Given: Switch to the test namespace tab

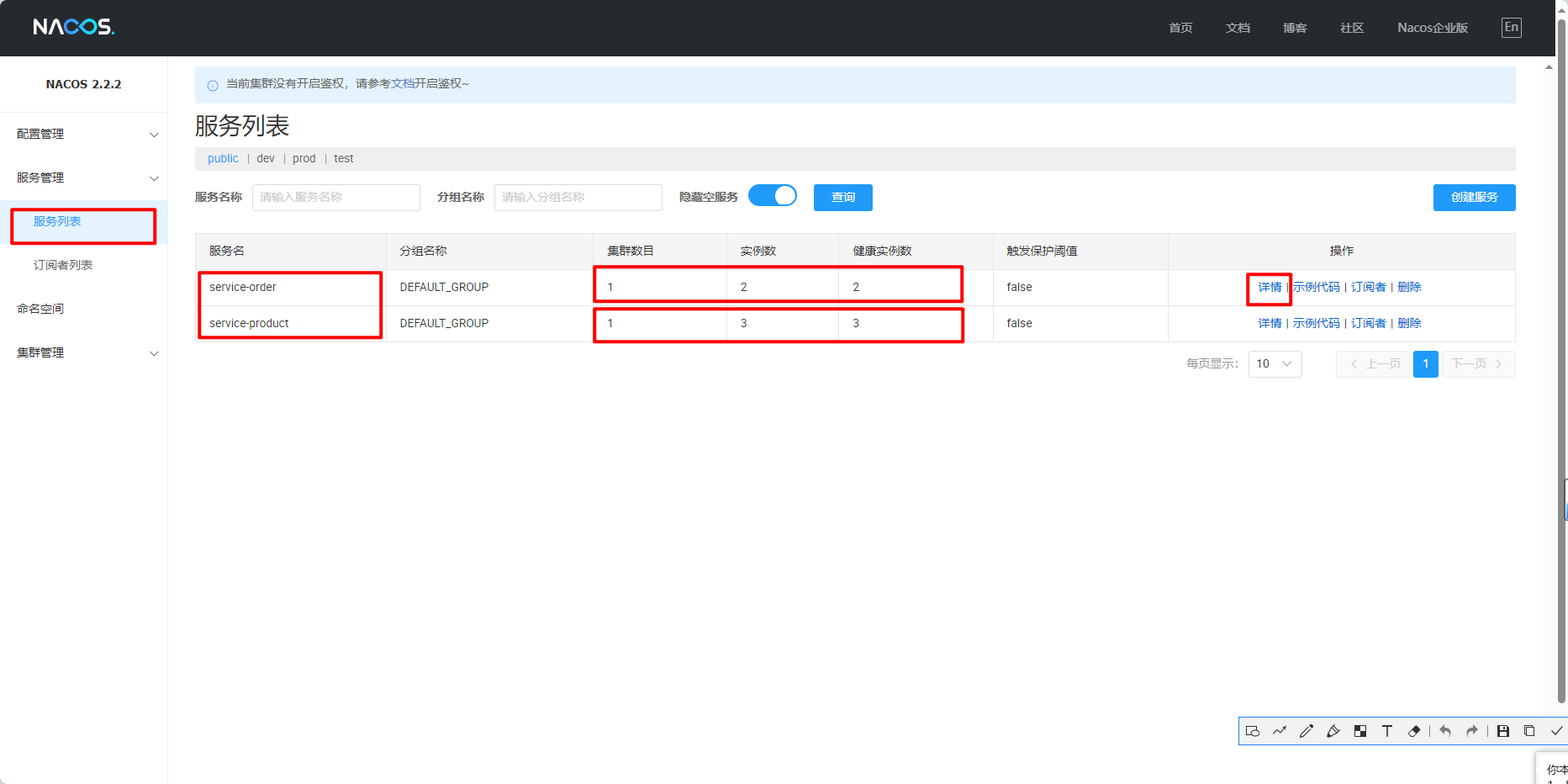Looking at the screenshot, I should pos(344,159).
